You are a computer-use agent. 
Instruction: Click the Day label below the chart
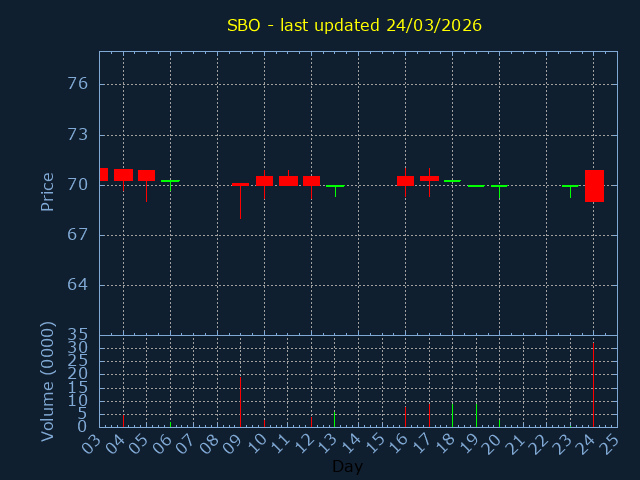click(347, 467)
